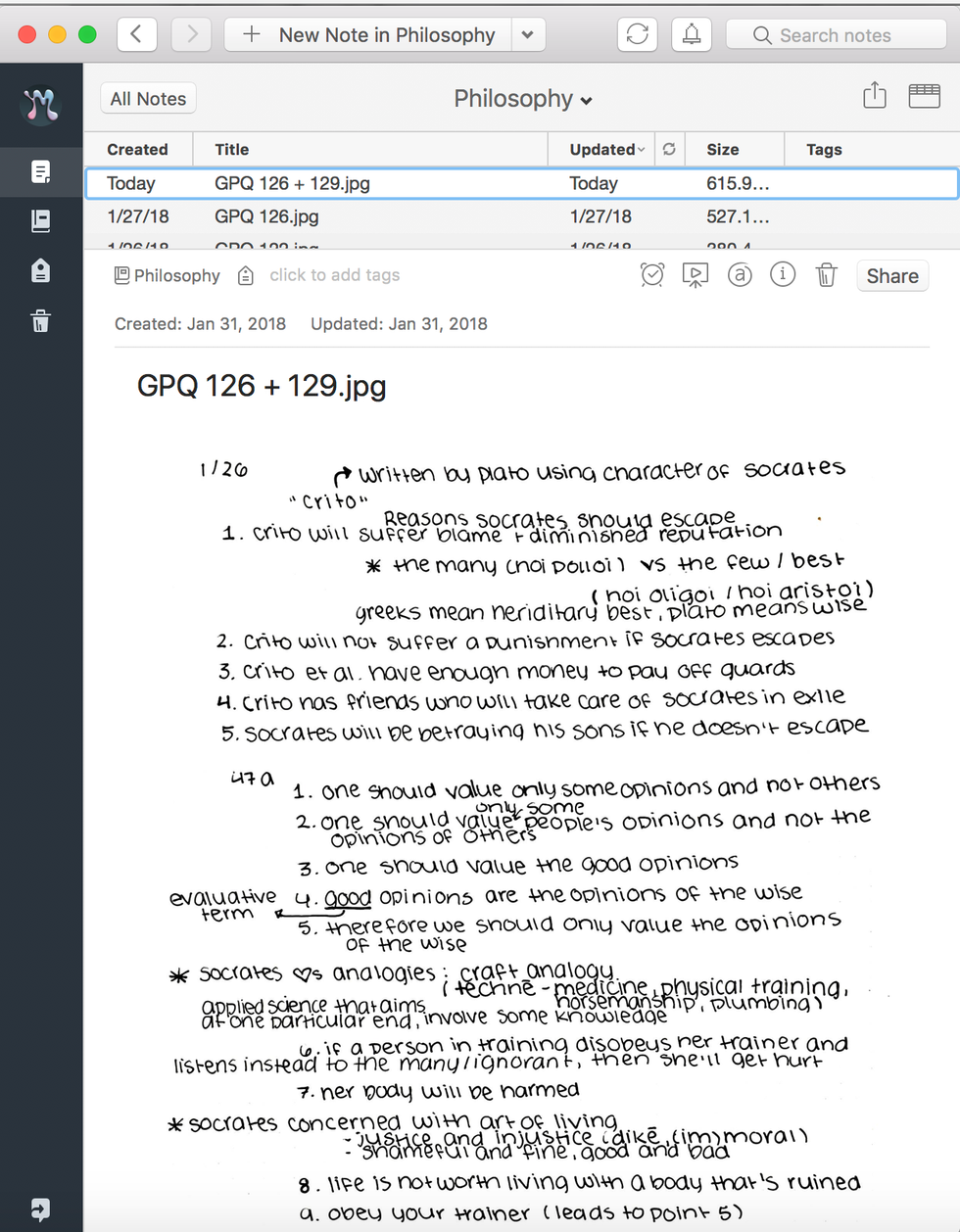Delete the note using trash icon
Viewport: 960px width, 1232px height.
pyautogui.click(x=826, y=275)
